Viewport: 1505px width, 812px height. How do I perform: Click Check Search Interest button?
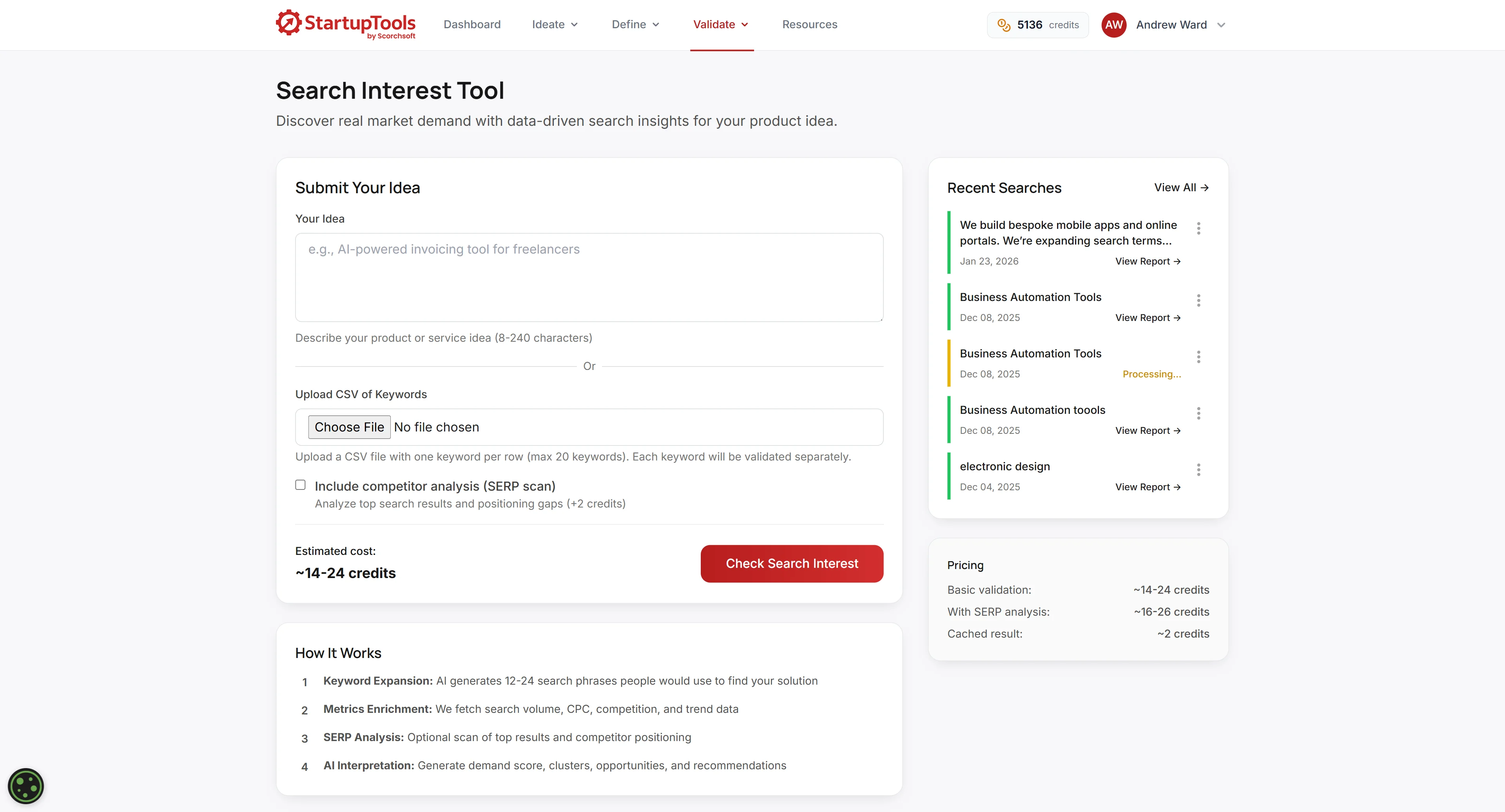tap(792, 564)
